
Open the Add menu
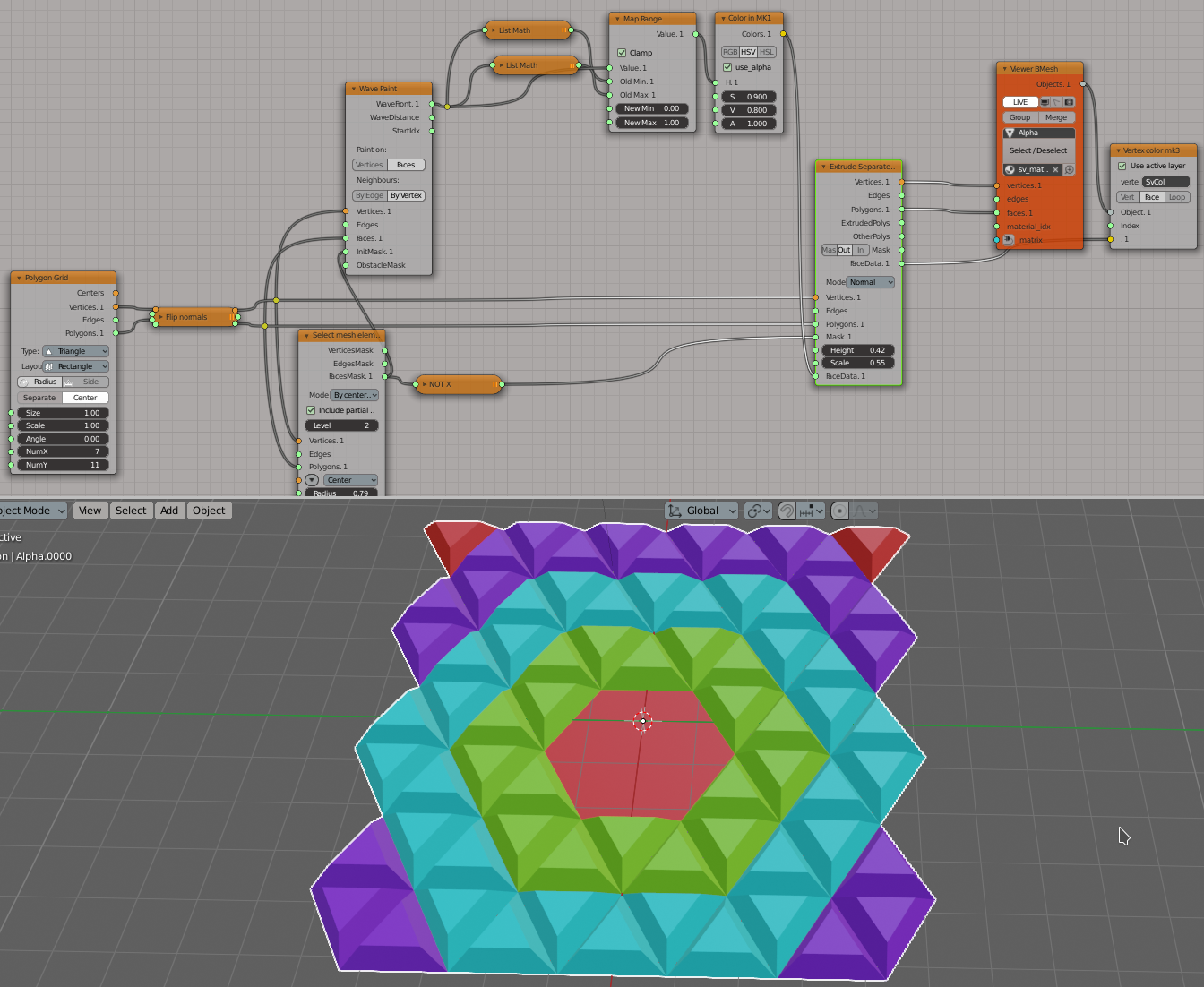[169, 511]
